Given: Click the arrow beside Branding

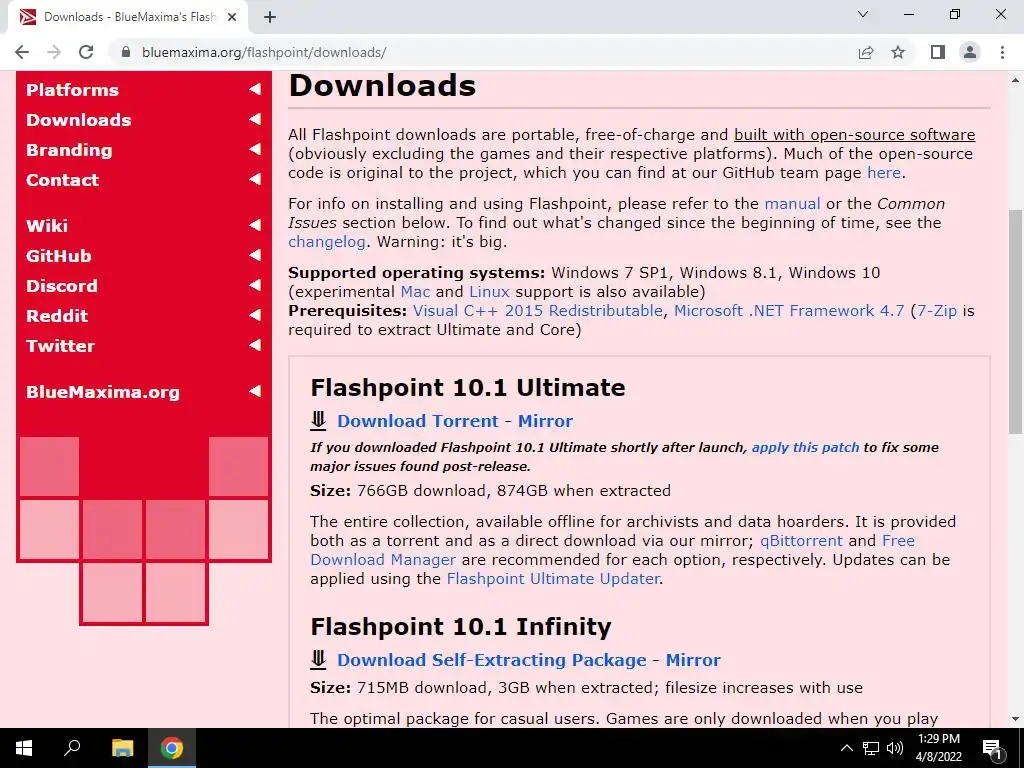Looking at the screenshot, I should click(x=255, y=149).
